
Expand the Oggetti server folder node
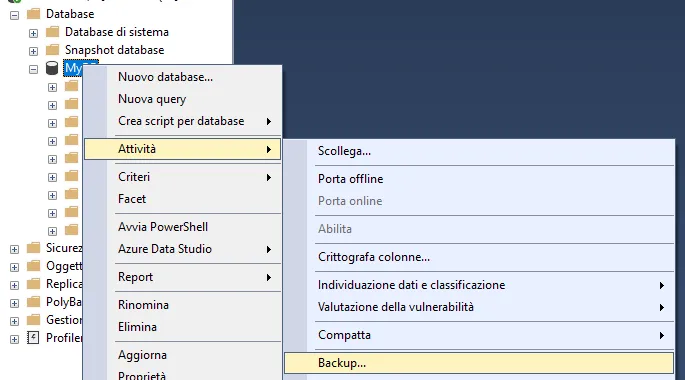pyautogui.click(x=14, y=267)
